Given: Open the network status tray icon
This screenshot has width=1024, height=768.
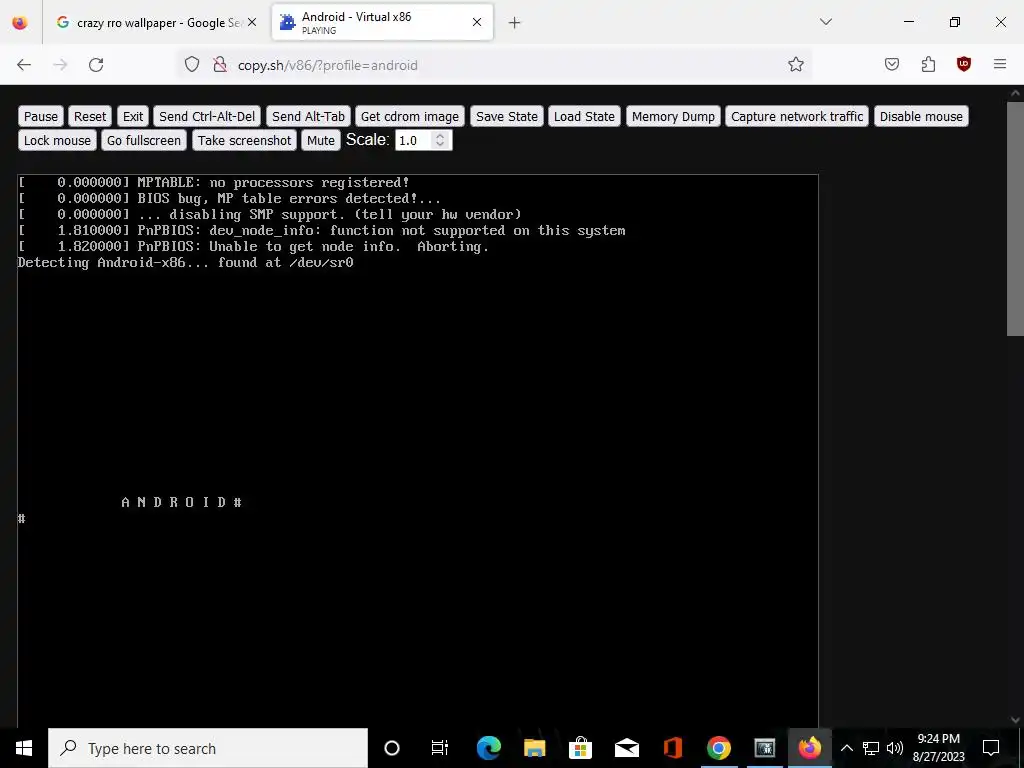Looking at the screenshot, I should click(x=871, y=748).
